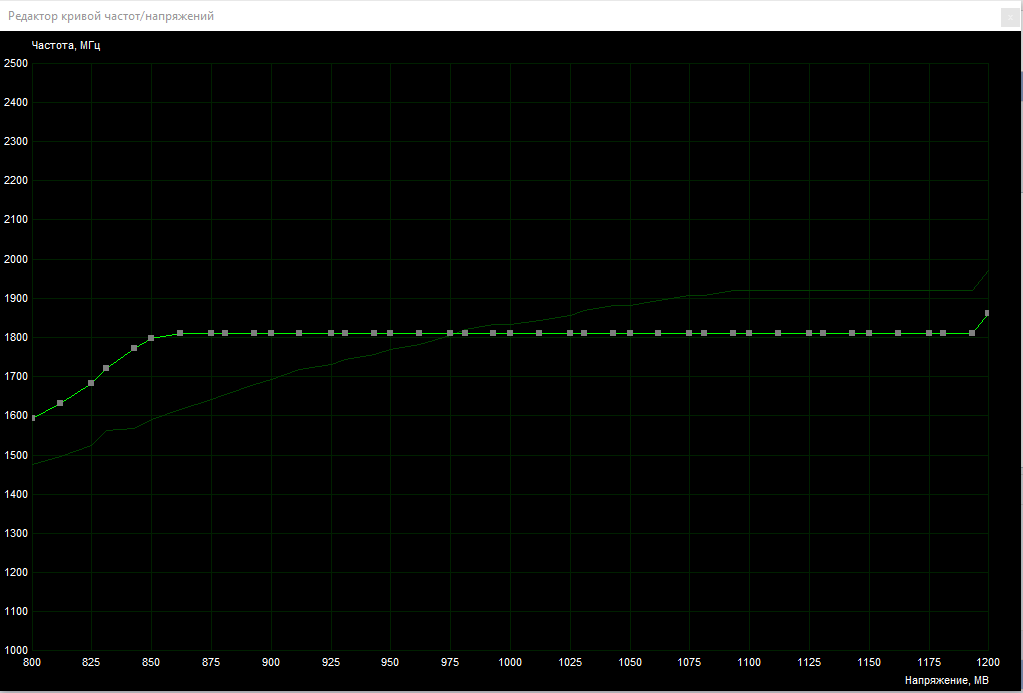The width and height of the screenshot is (1023, 693).
Task: Select the curve point on the 825 mV gridline
Action: pos(91,383)
